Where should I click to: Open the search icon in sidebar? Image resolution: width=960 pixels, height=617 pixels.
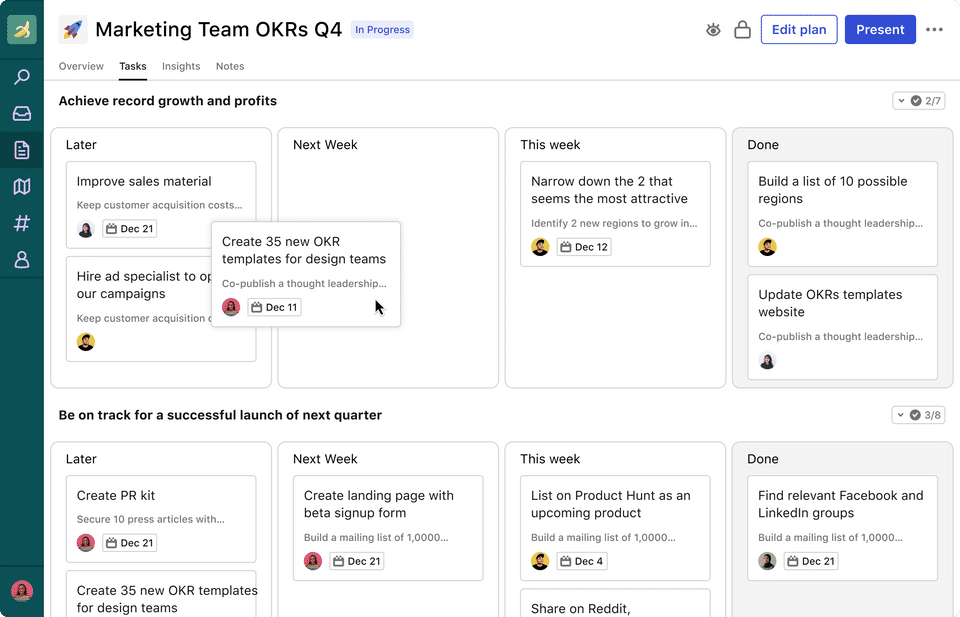click(22, 77)
